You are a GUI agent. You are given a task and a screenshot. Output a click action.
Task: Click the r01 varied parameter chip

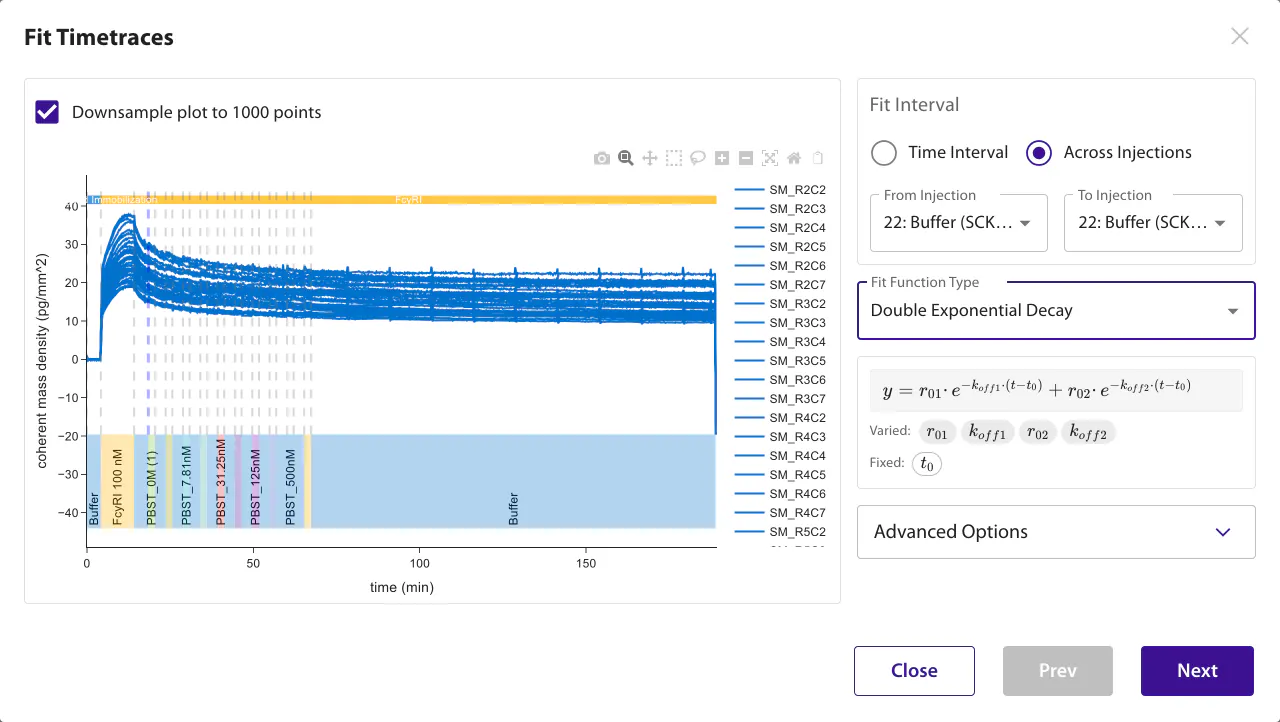(937, 432)
